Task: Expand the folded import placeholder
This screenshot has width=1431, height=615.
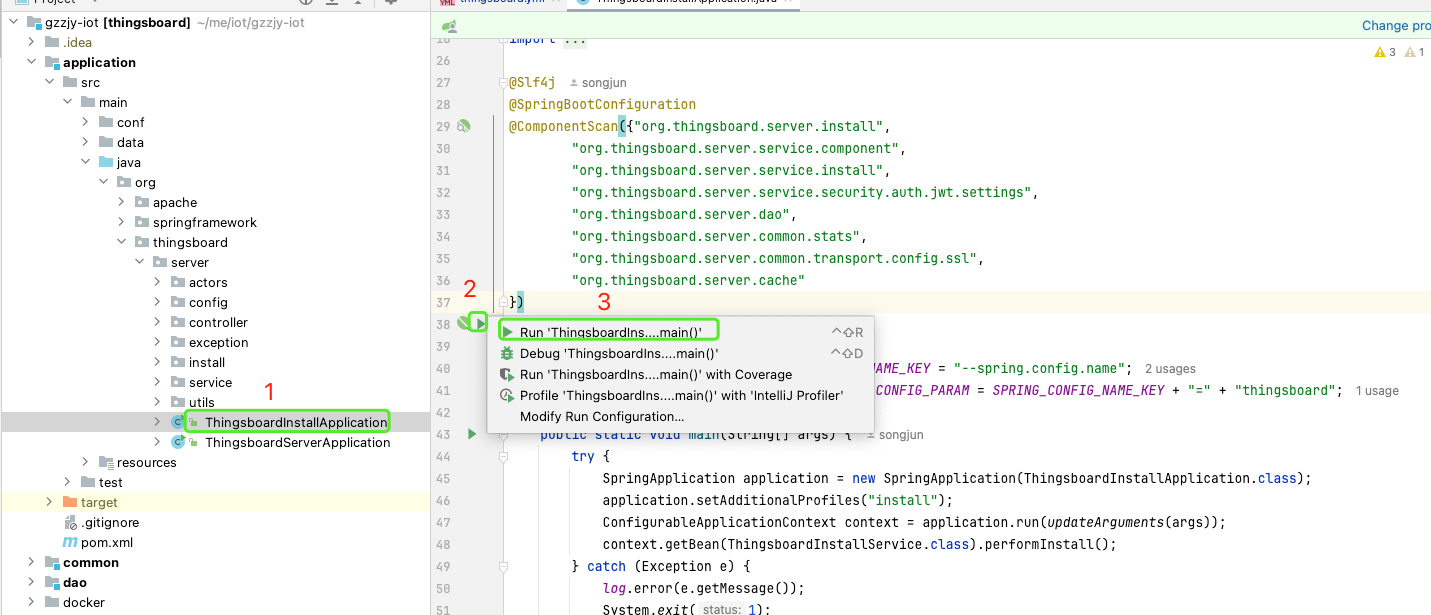Action: [x=575, y=40]
